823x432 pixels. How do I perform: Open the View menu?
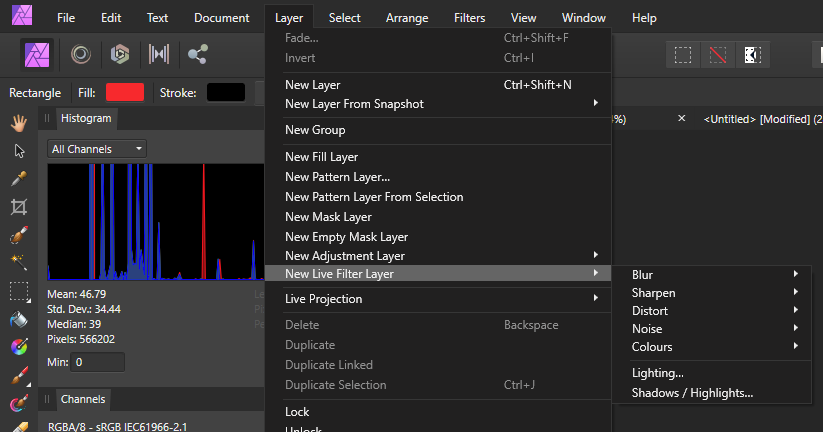tap(523, 18)
